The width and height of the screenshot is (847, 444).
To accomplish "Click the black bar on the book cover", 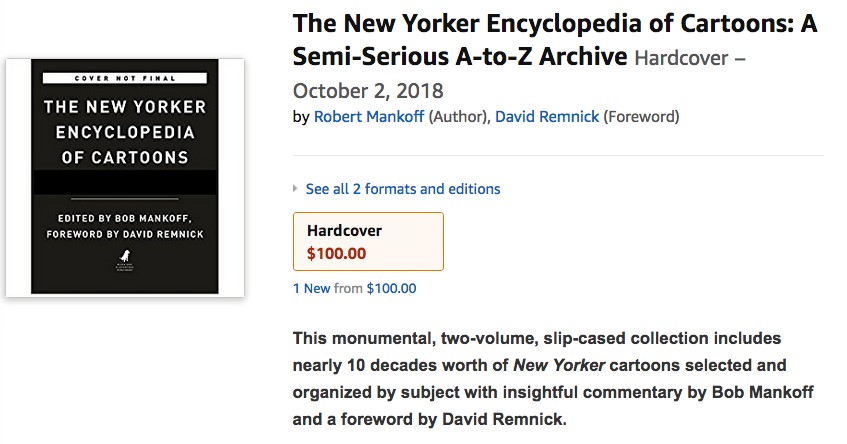I will [x=124, y=183].
